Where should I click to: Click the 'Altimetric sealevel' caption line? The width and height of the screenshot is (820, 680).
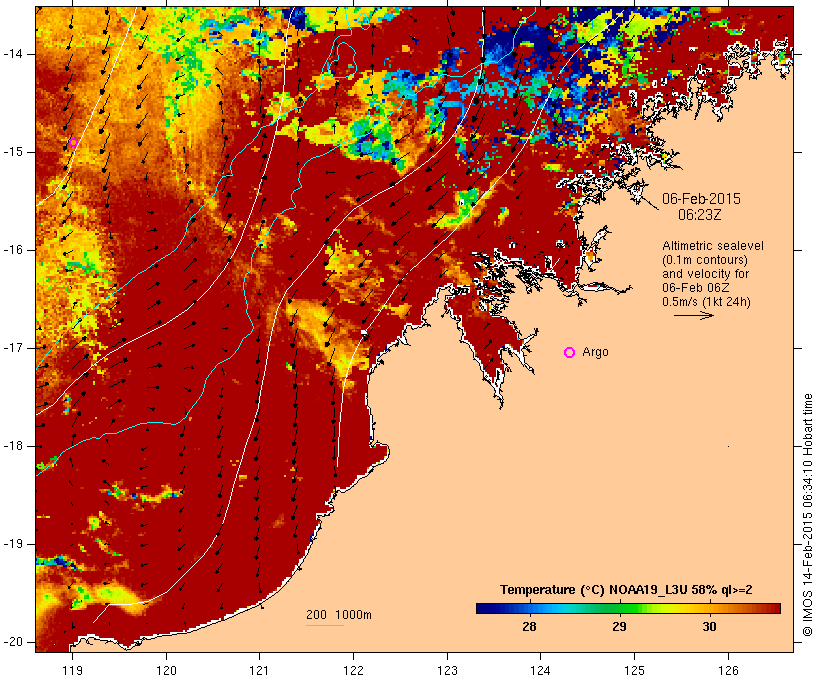coord(713,246)
